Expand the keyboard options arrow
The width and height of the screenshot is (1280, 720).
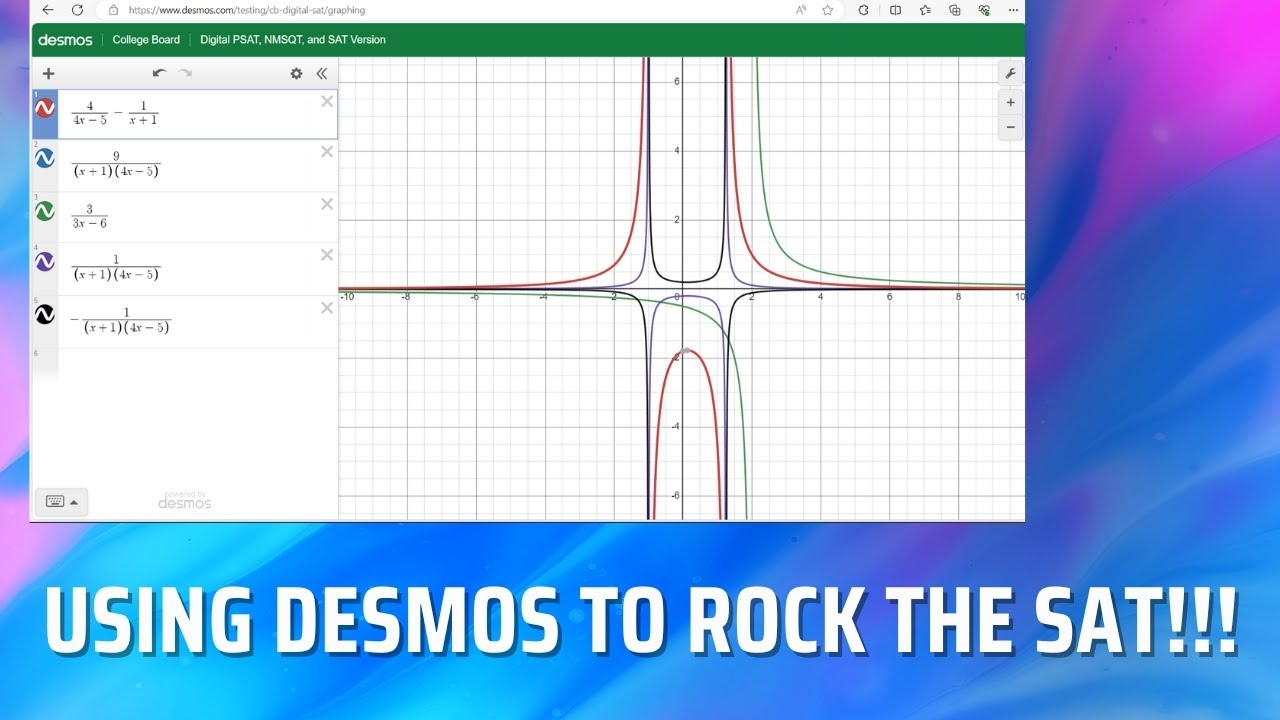pos(72,502)
